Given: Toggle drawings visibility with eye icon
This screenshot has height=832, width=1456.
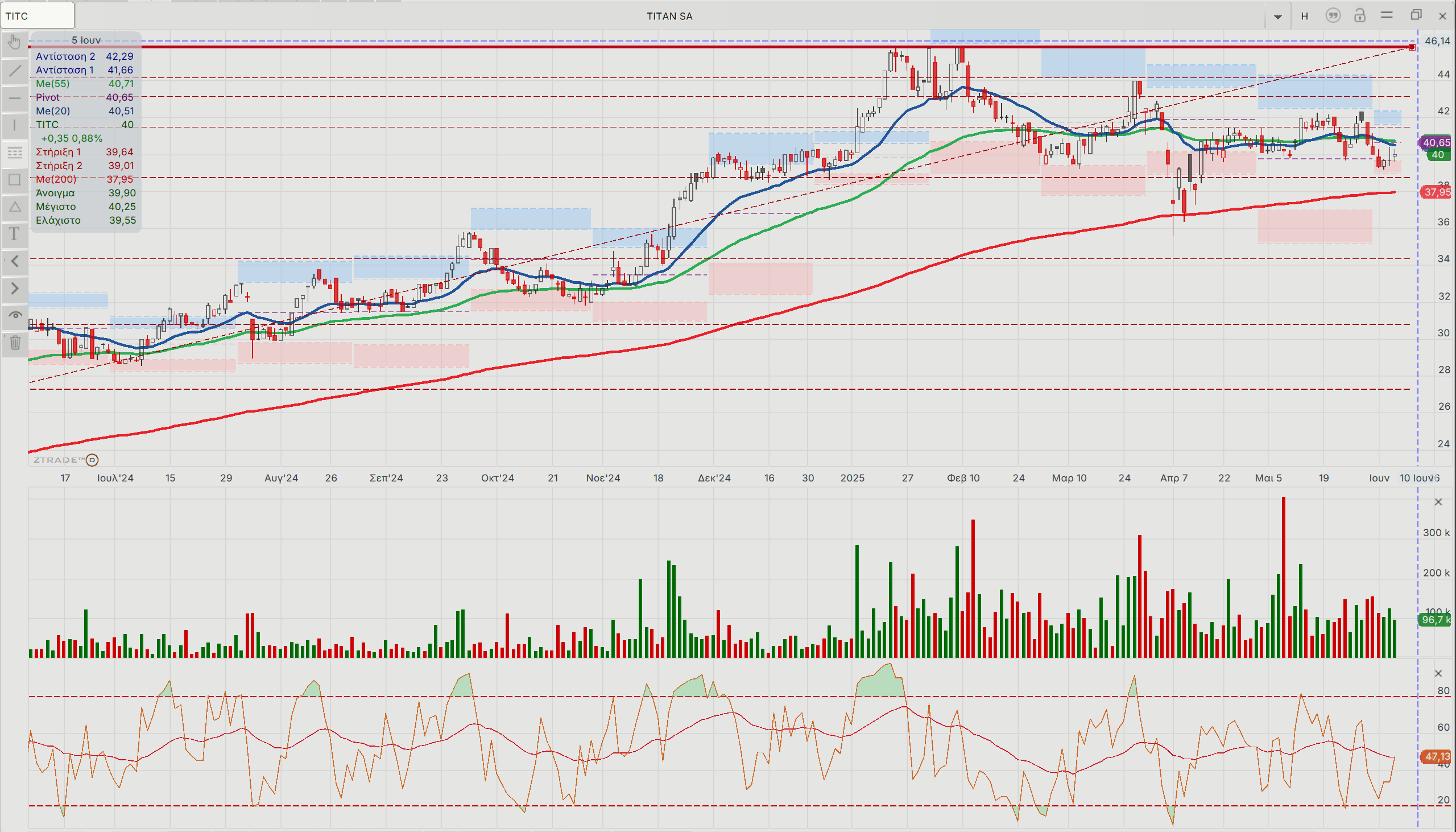Looking at the screenshot, I should pyautogui.click(x=15, y=315).
